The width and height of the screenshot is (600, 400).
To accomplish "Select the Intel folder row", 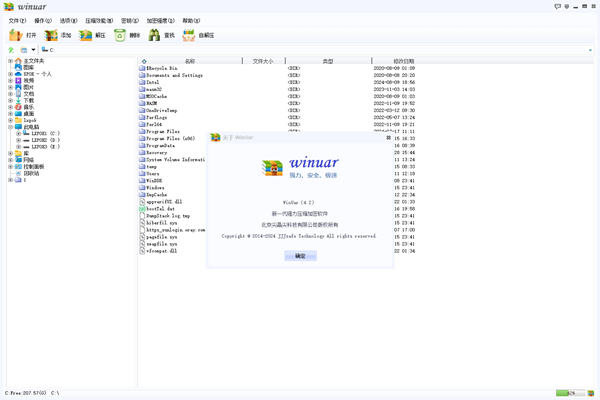I will click(153, 82).
